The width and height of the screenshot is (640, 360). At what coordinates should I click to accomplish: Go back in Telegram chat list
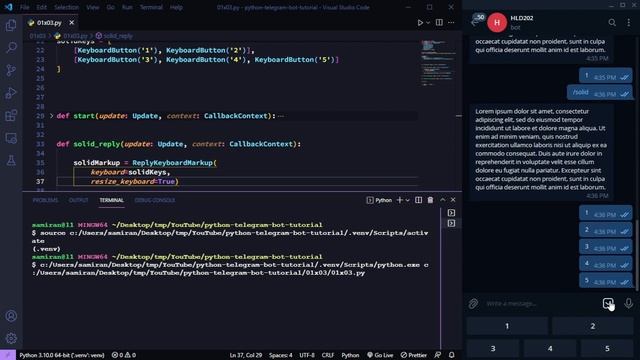(475, 22)
